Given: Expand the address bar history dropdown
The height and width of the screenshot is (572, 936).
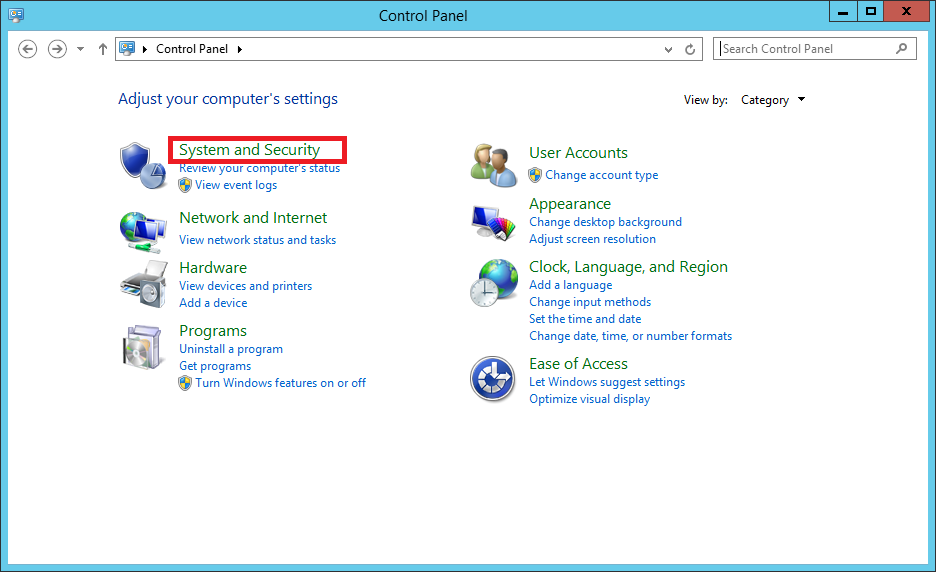Looking at the screenshot, I should point(669,49).
